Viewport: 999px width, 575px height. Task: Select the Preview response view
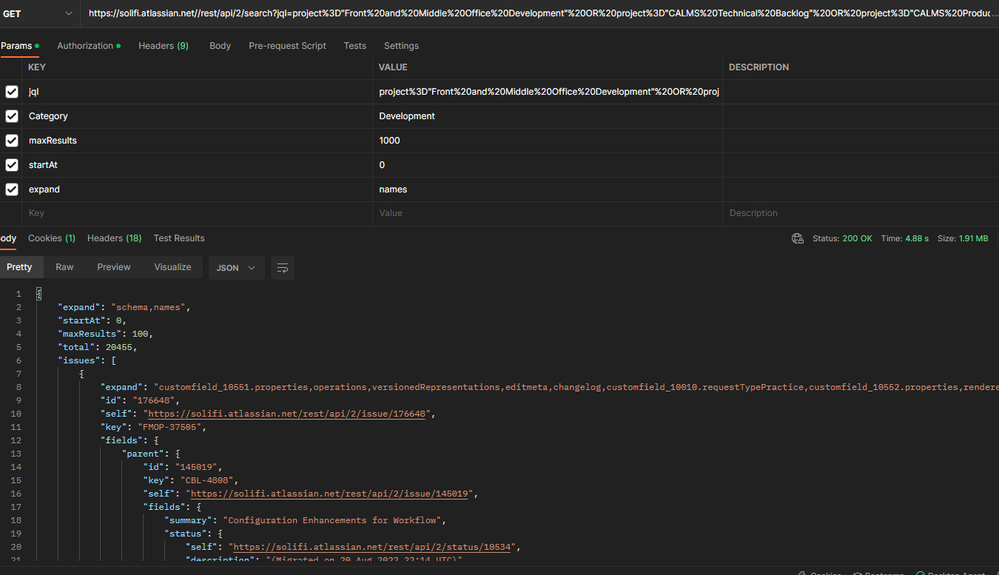[114, 267]
